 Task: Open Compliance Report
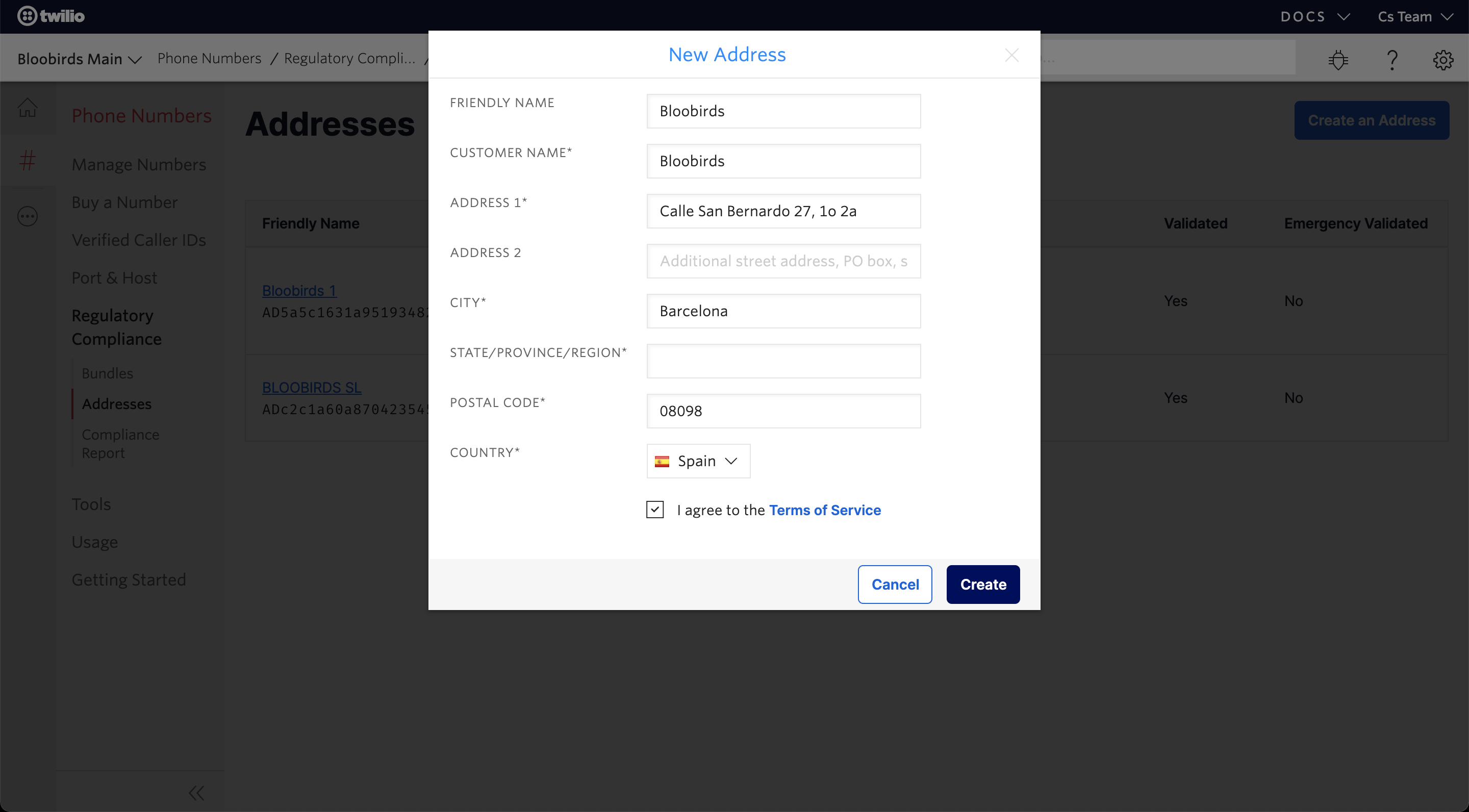point(120,443)
